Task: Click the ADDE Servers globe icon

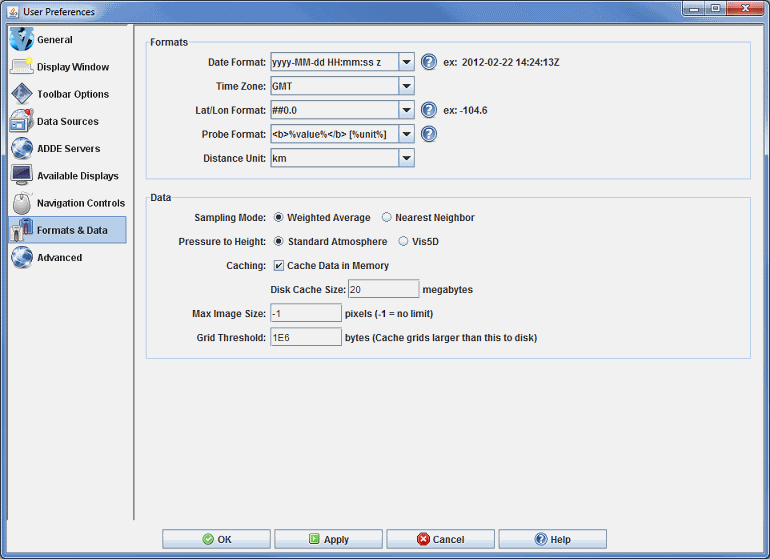Action: coord(22,148)
